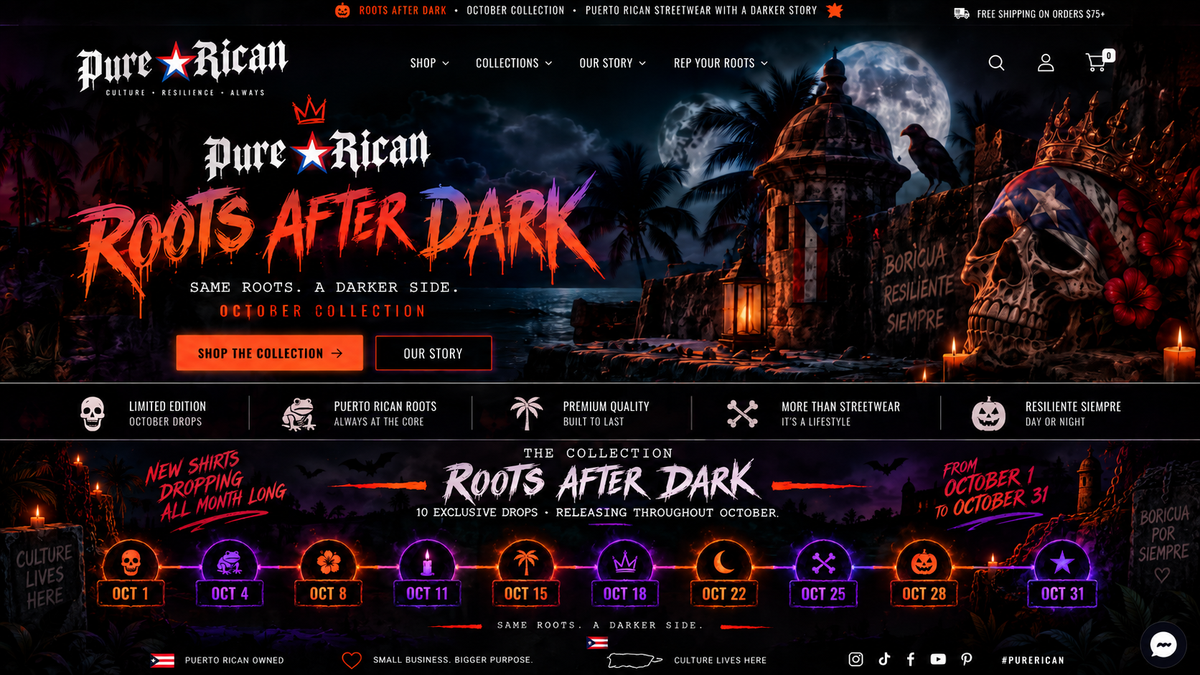Expand the Shop dropdown menu
Screen dimensions: 1200x675
pos(429,63)
